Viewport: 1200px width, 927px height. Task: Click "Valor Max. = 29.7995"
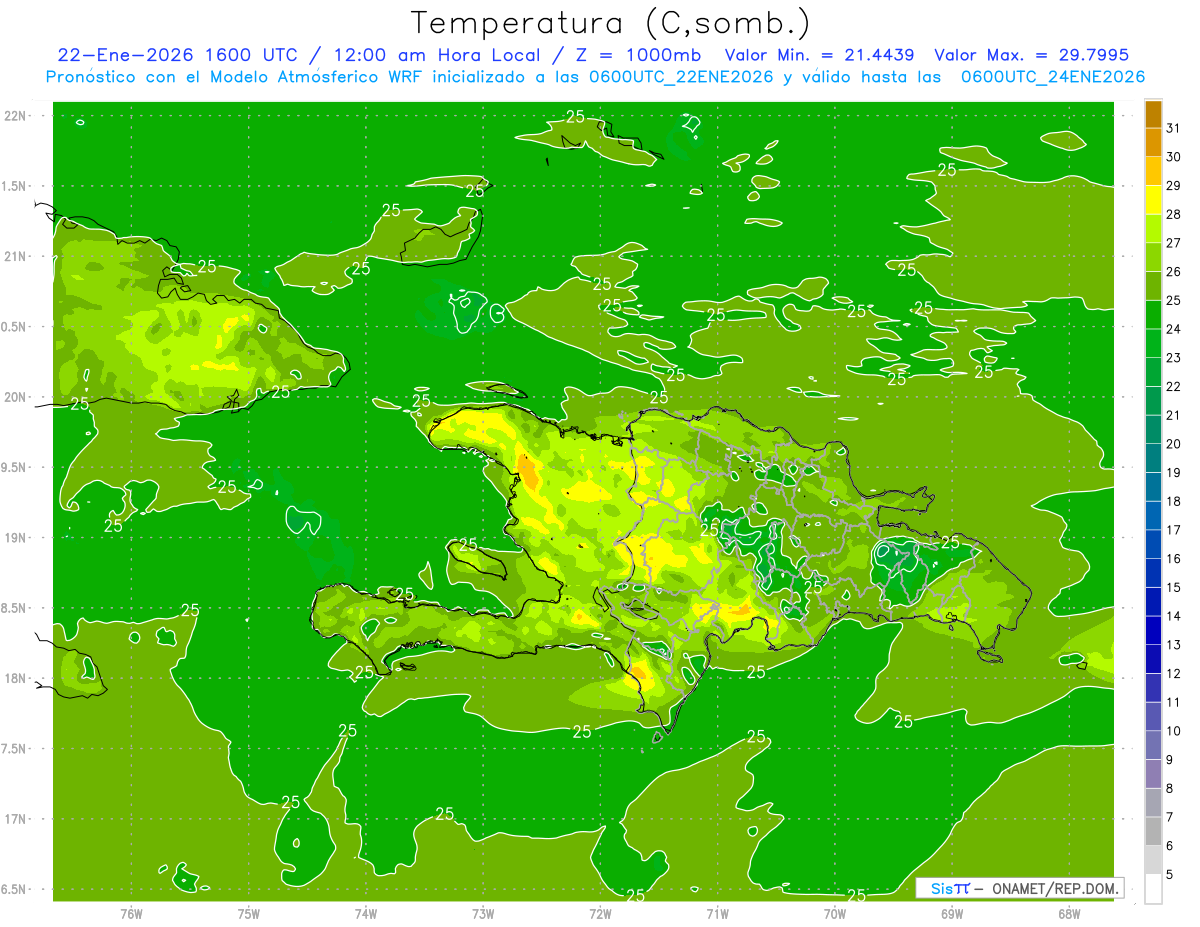tap(1031, 55)
